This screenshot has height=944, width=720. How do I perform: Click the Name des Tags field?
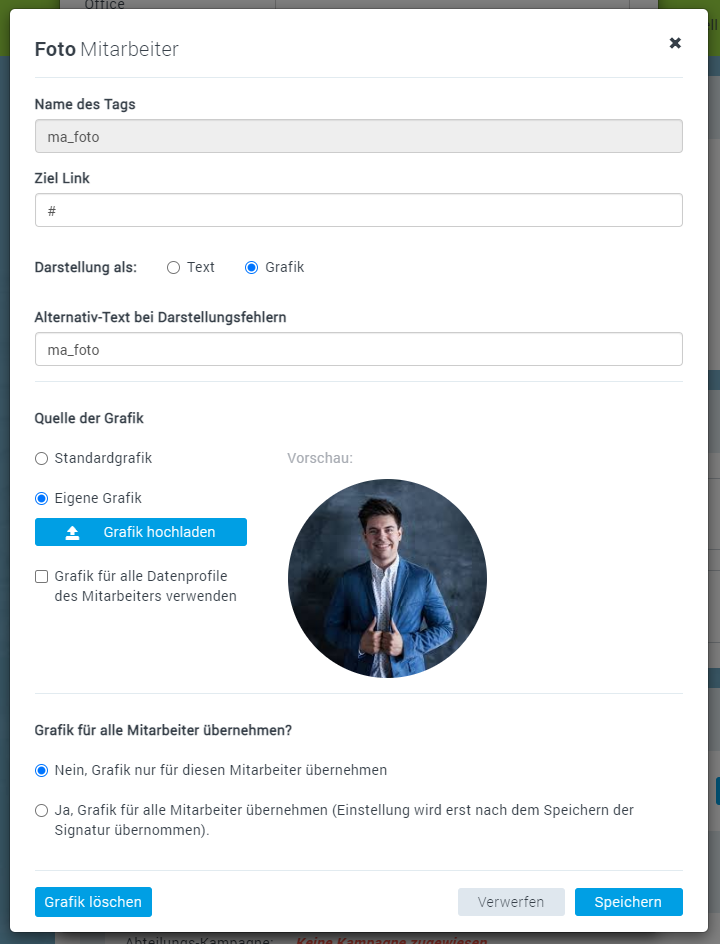(358, 137)
